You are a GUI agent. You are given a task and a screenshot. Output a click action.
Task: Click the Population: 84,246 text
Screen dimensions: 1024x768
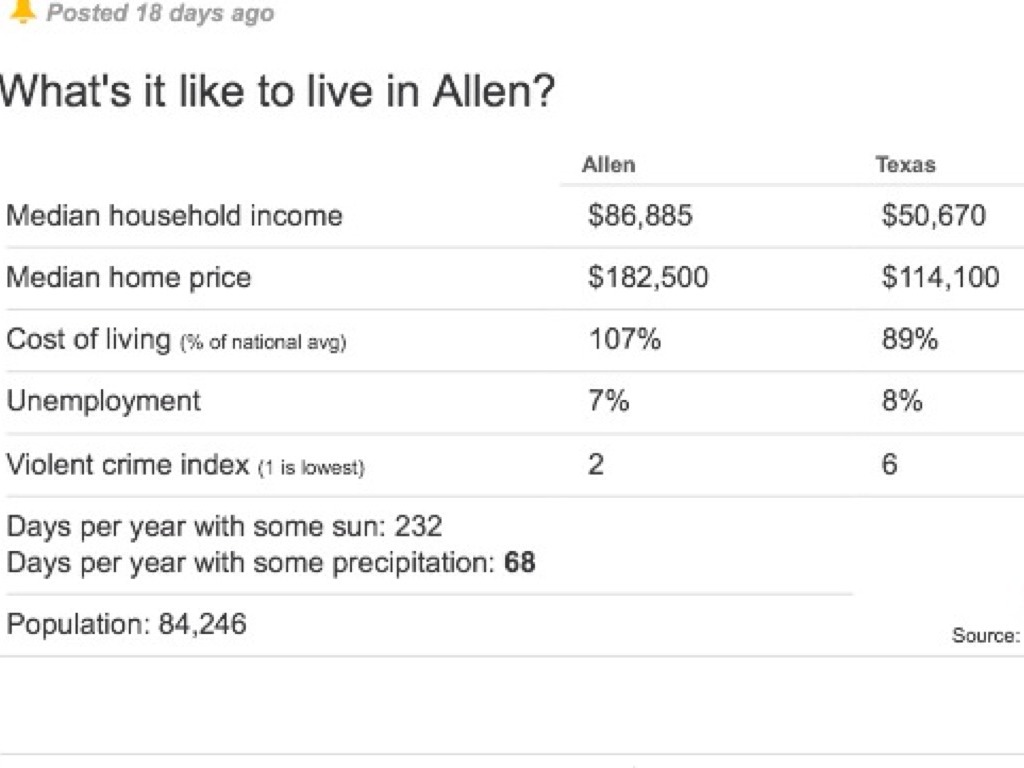[x=126, y=625]
